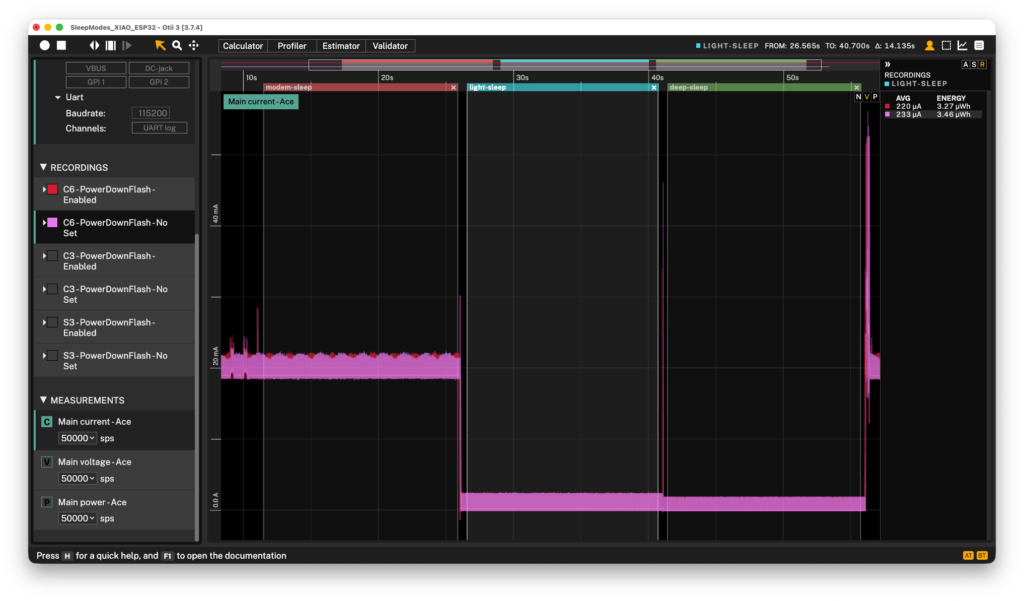Expand the C6-PowerDownFlash-Enabled recording
The width and height of the screenshot is (1024, 601).
(44, 189)
